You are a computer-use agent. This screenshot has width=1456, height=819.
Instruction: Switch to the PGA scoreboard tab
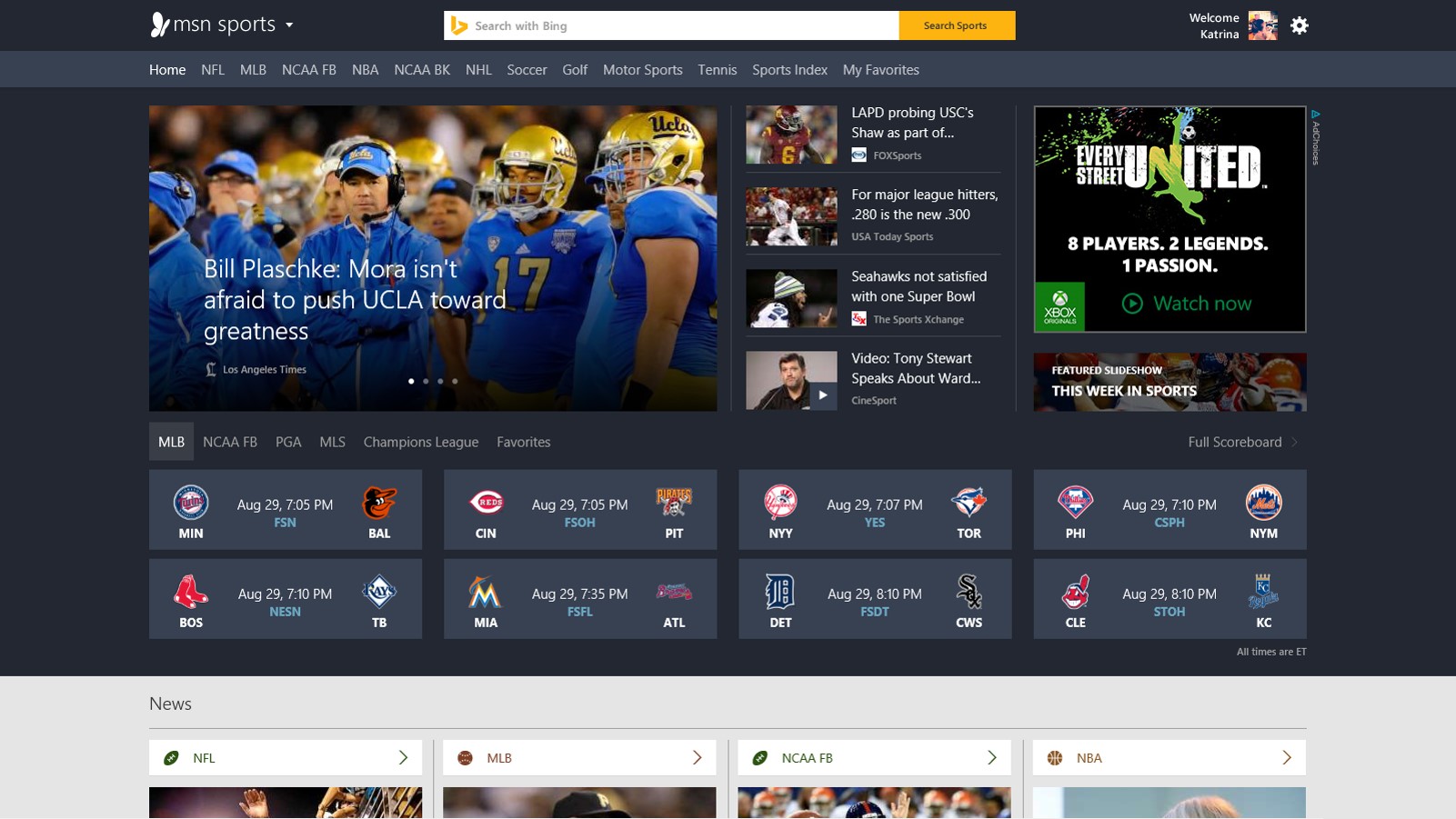pos(288,442)
